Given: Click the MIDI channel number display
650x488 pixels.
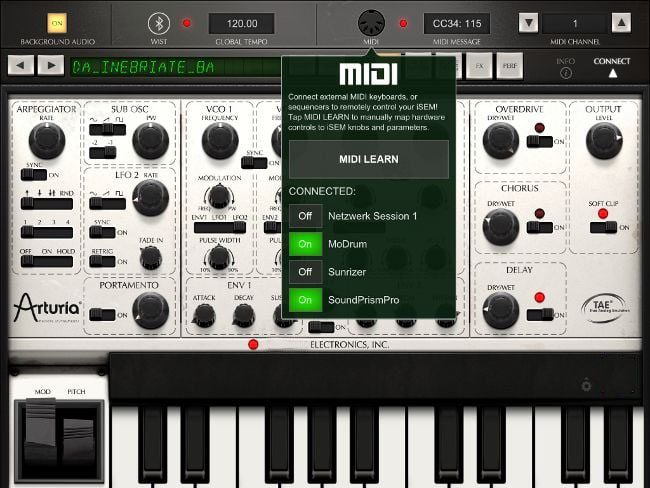Looking at the screenshot, I should point(575,24).
